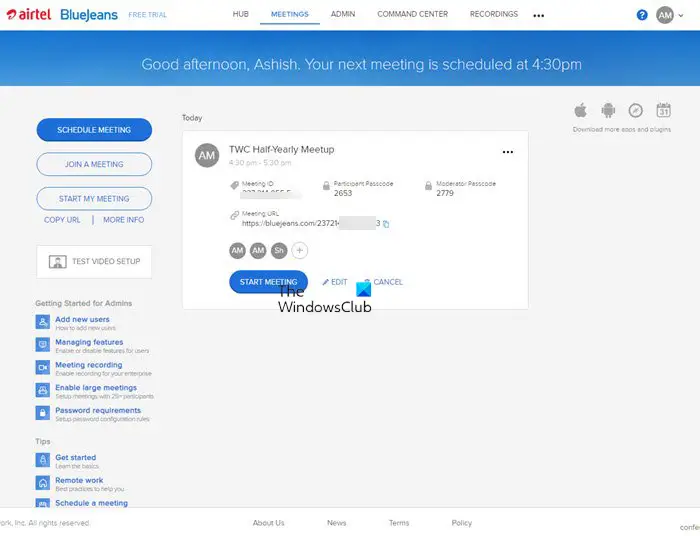
Task: Open the AM account avatar menu
Action: tap(665, 15)
